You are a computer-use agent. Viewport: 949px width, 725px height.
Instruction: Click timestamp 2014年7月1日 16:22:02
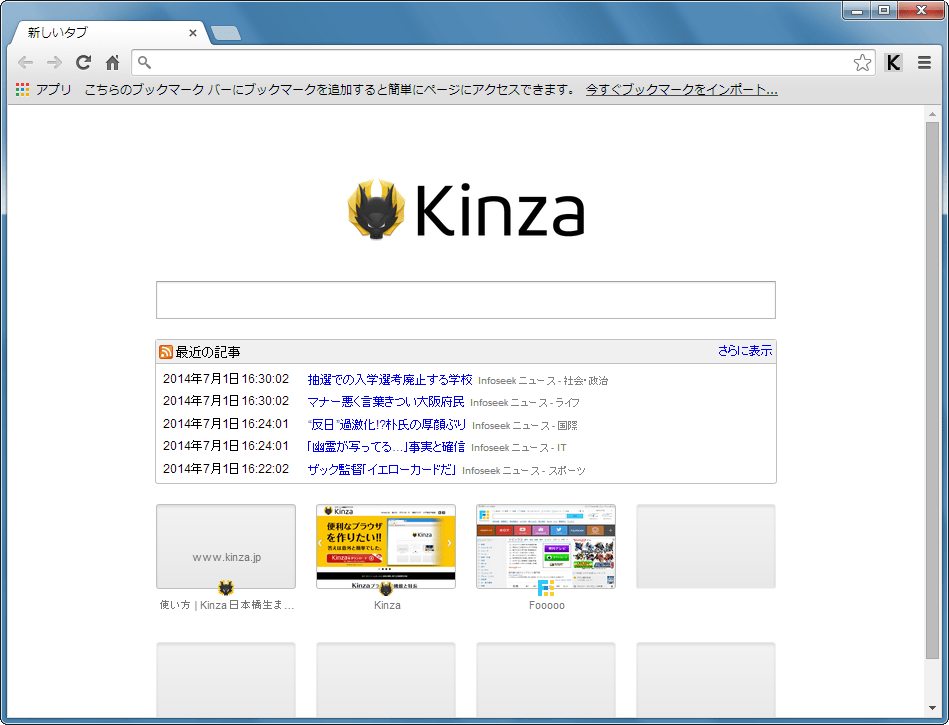tap(226, 469)
